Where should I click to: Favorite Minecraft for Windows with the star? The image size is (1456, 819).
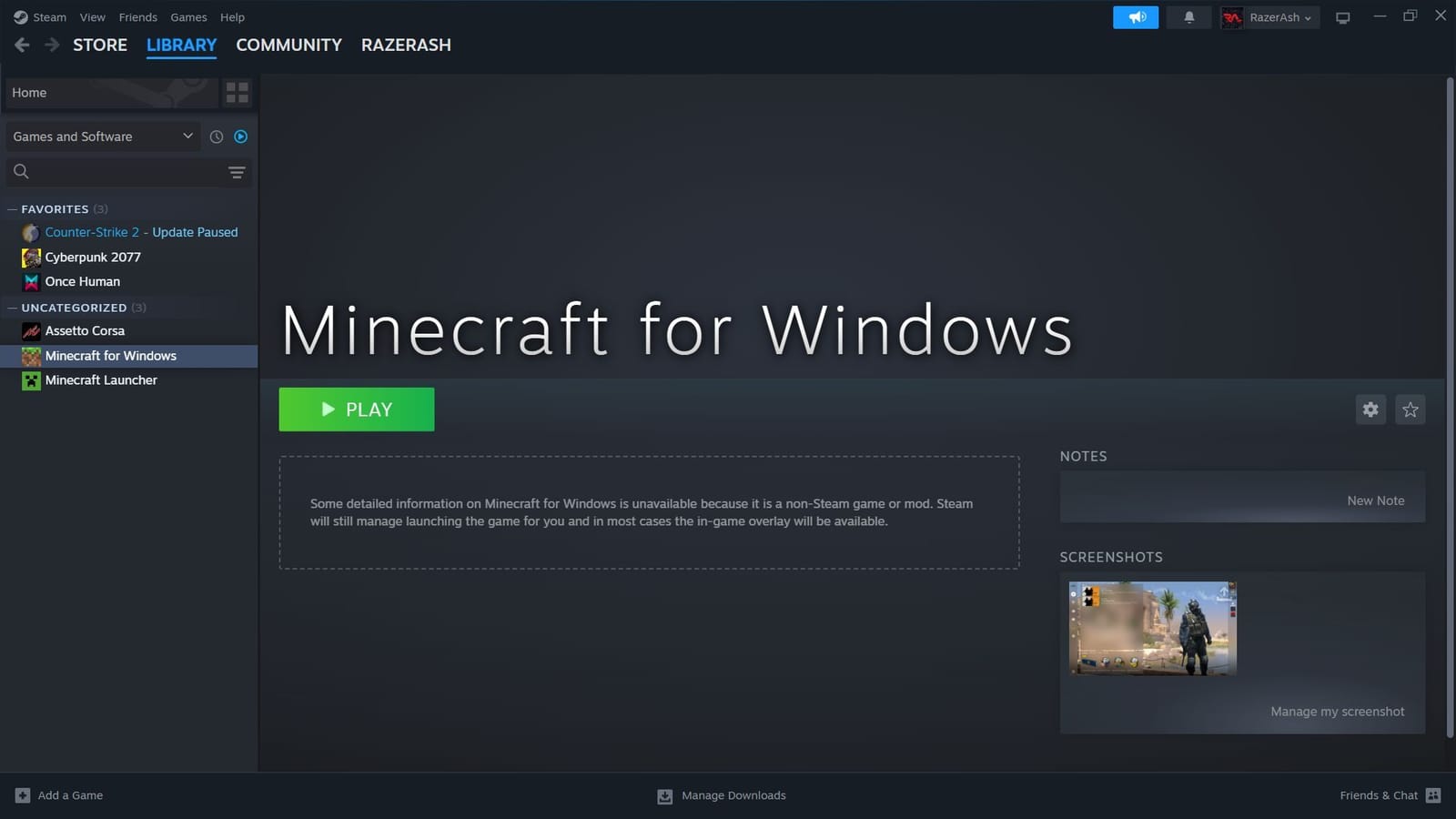(1410, 409)
